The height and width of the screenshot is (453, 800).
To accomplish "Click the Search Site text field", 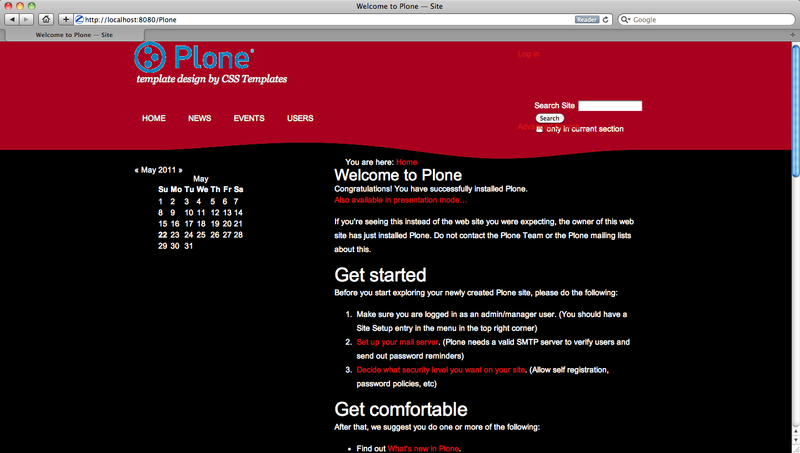I will pos(610,106).
